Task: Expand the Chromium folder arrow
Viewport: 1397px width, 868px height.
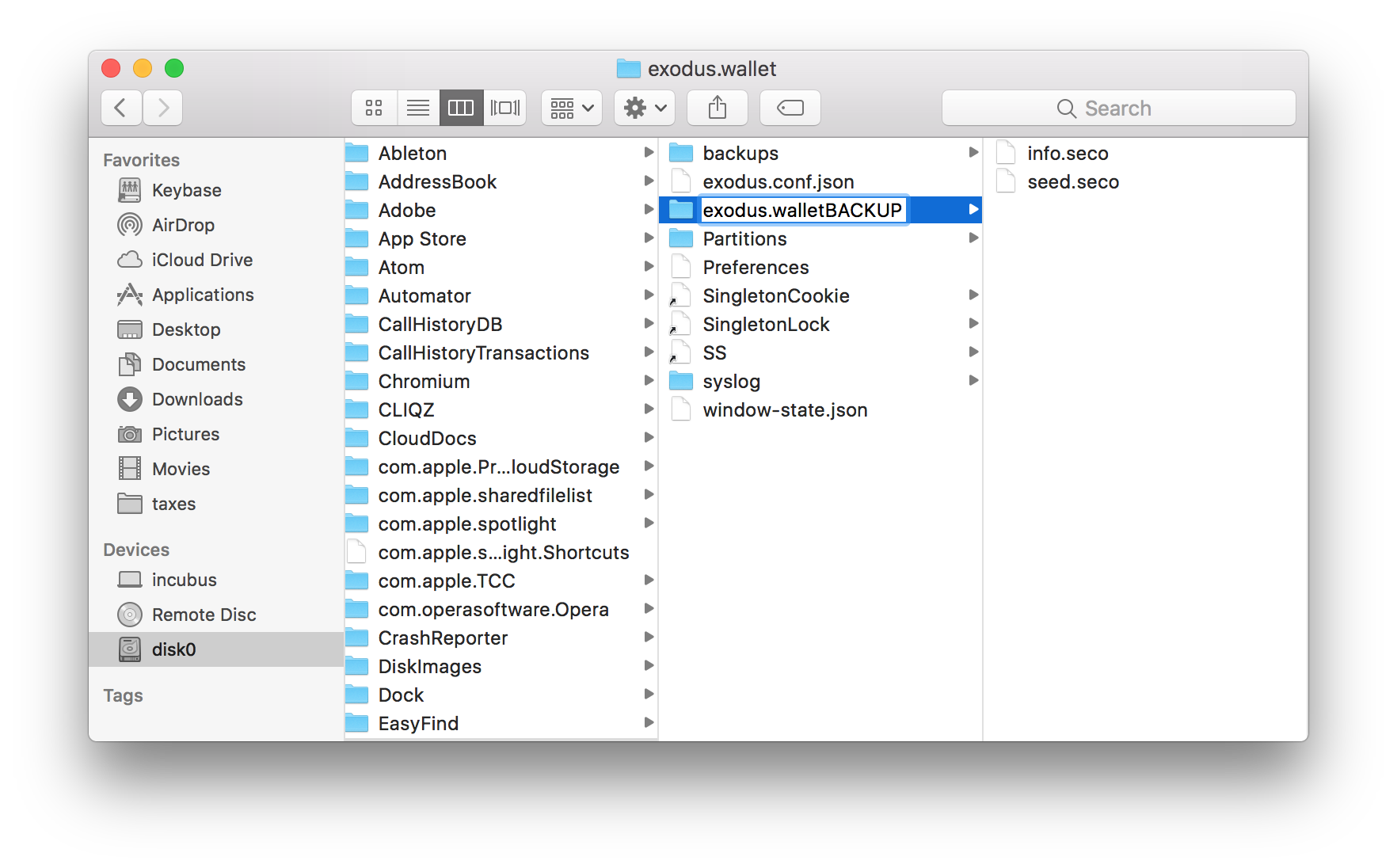Action: 649,381
